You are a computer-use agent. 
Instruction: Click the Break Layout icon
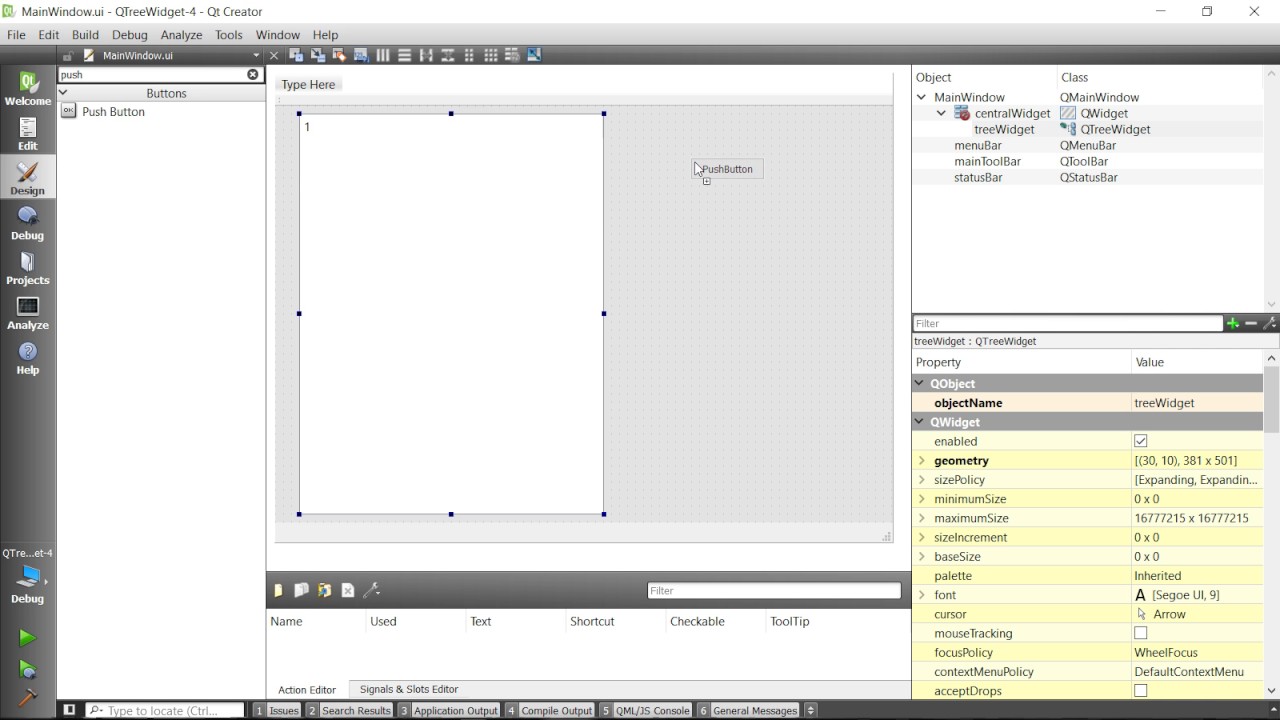(x=512, y=55)
